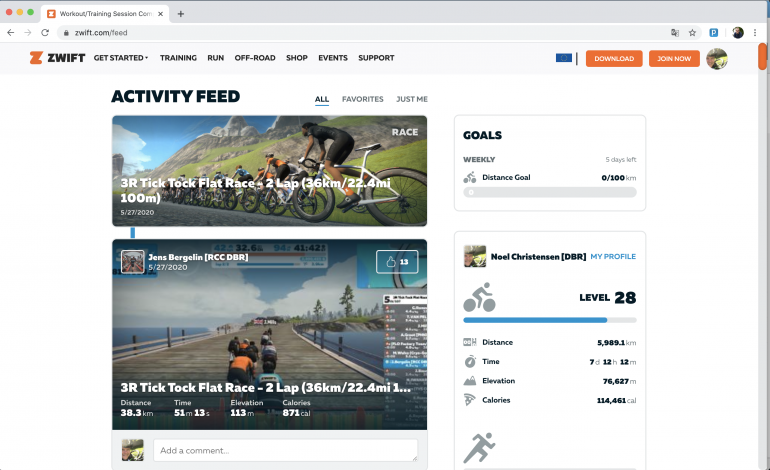Click the Zwift logo in the header
The image size is (770, 470).
click(57, 58)
